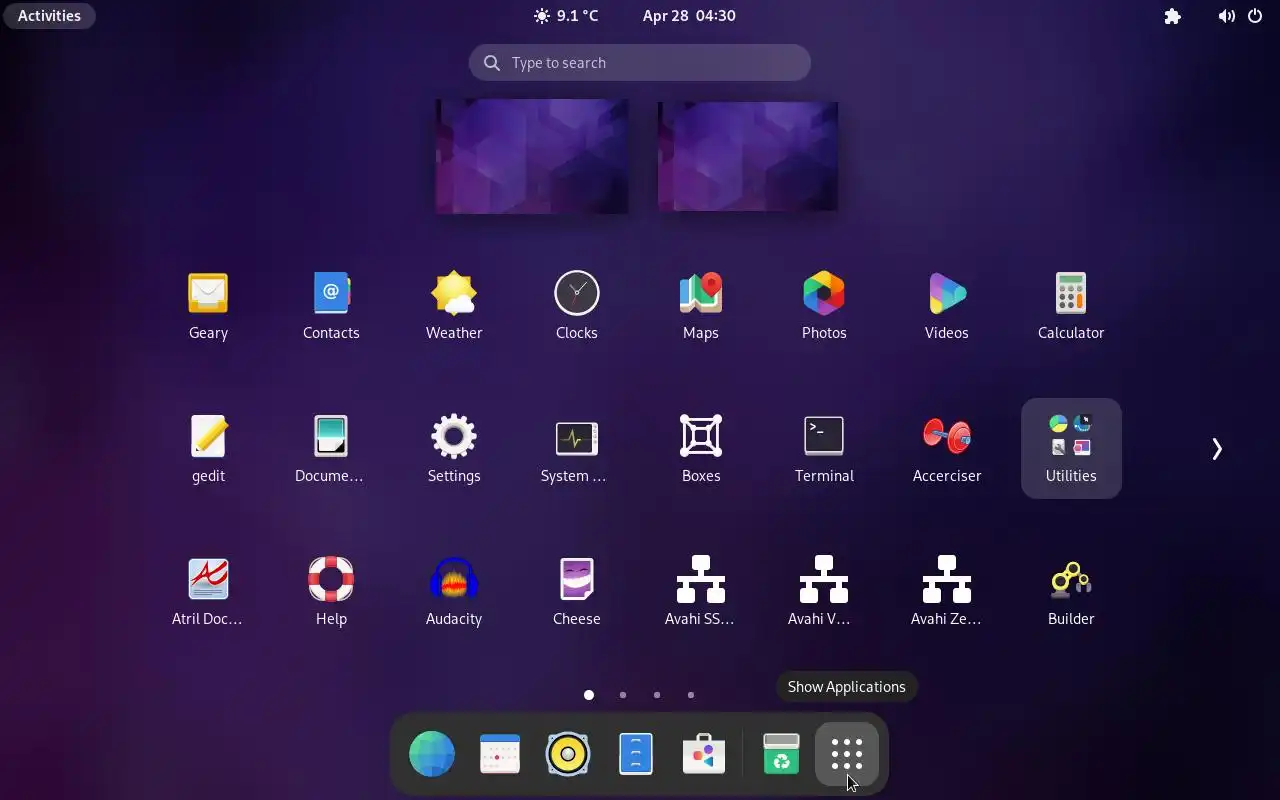Jump to the third app page dot
Screen dimensions: 1280x800
pyautogui.click(x=657, y=695)
